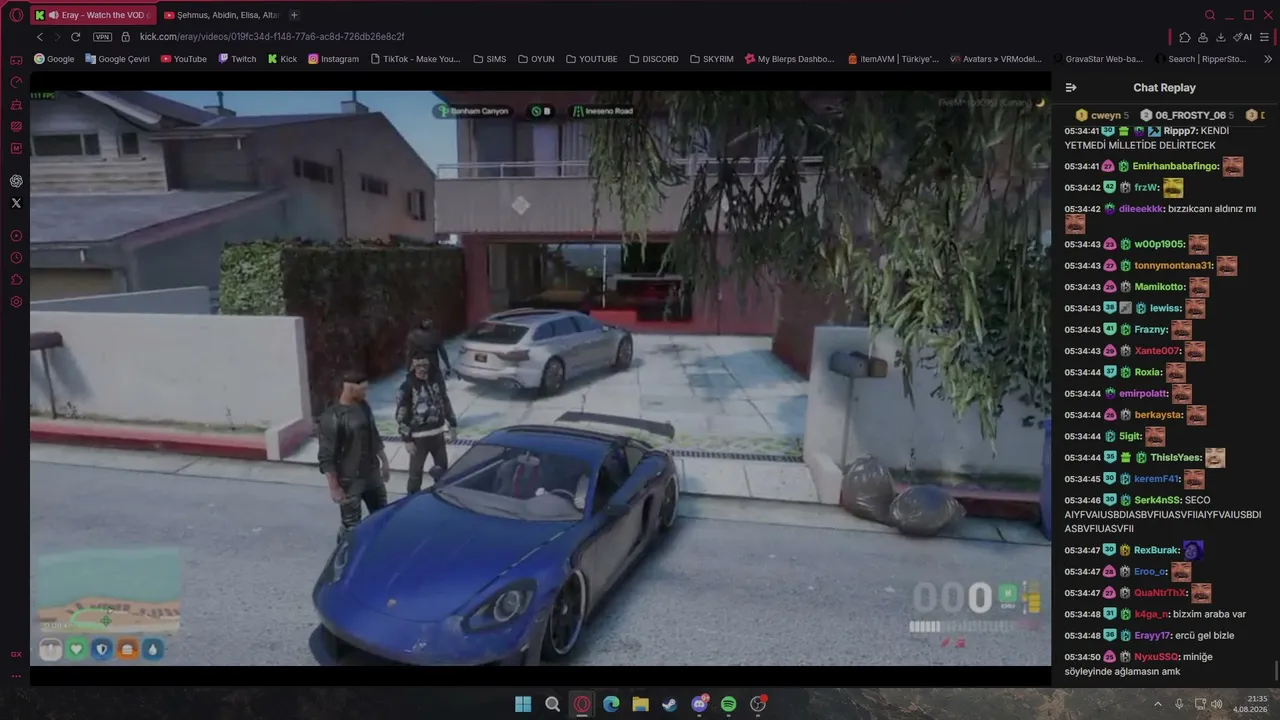The image size is (1280, 720).
Task: Open File Explorer from the taskbar
Action: [x=640, y=704]
